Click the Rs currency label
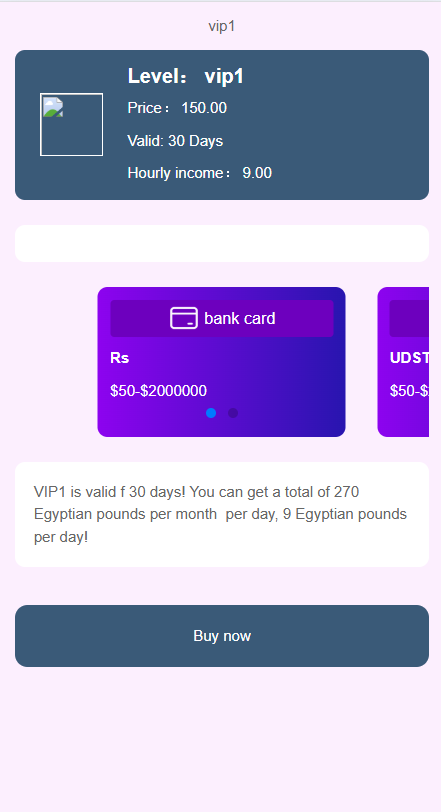This screenshot has height=812, width=441. point(120,358)
